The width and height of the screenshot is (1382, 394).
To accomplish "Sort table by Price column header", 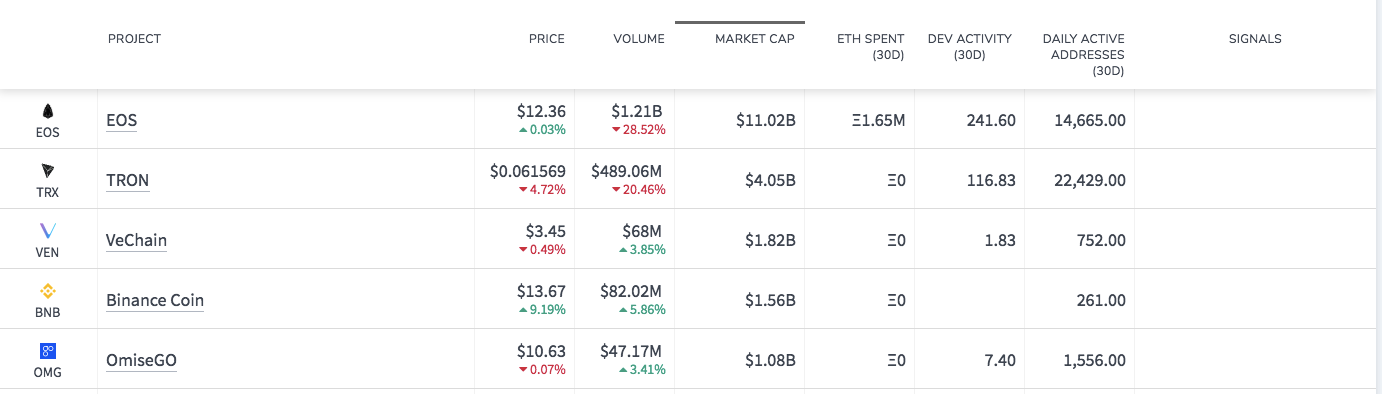I will (x=547, y=39).
